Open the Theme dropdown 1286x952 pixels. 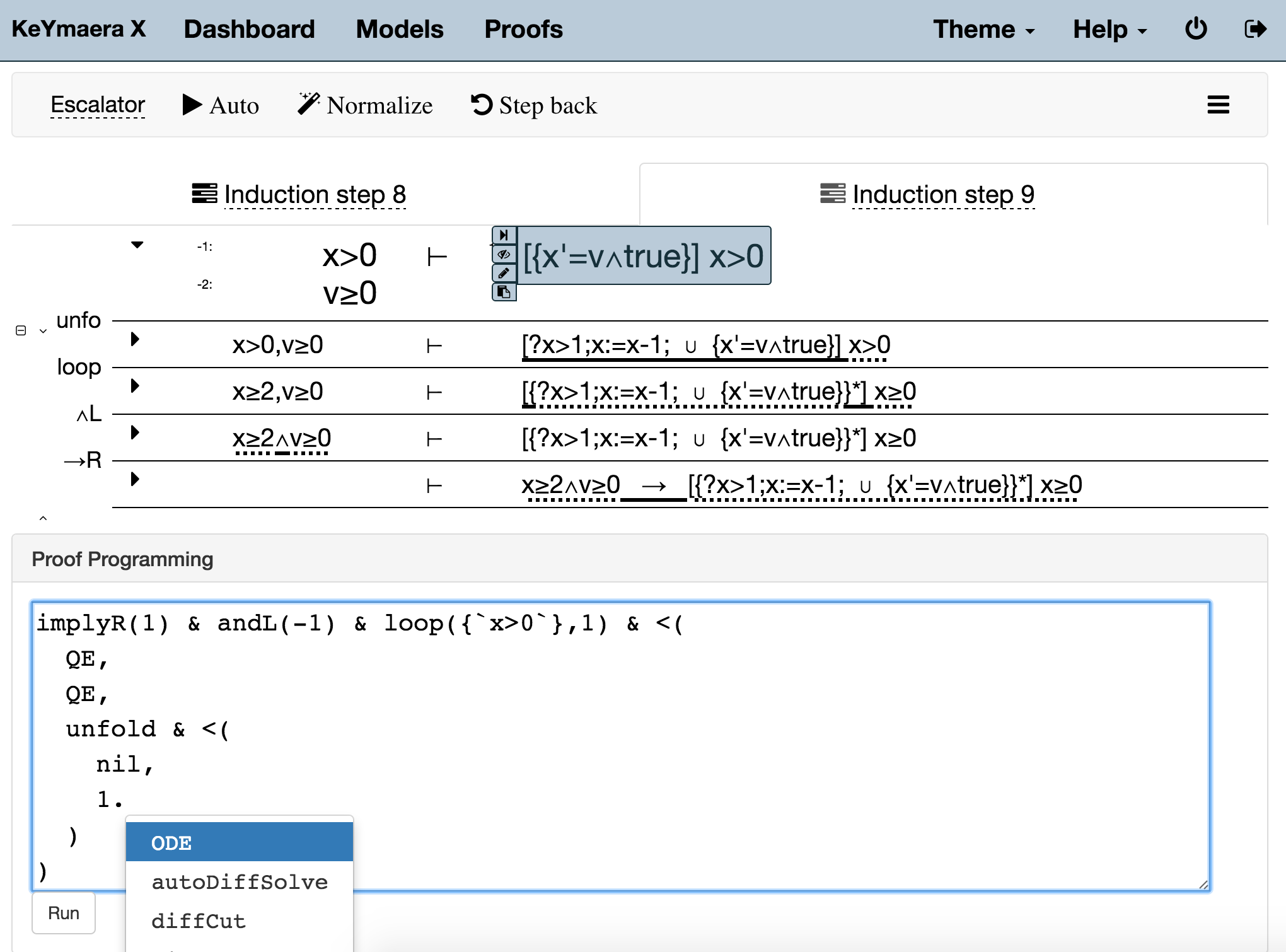tap(983, 29)
